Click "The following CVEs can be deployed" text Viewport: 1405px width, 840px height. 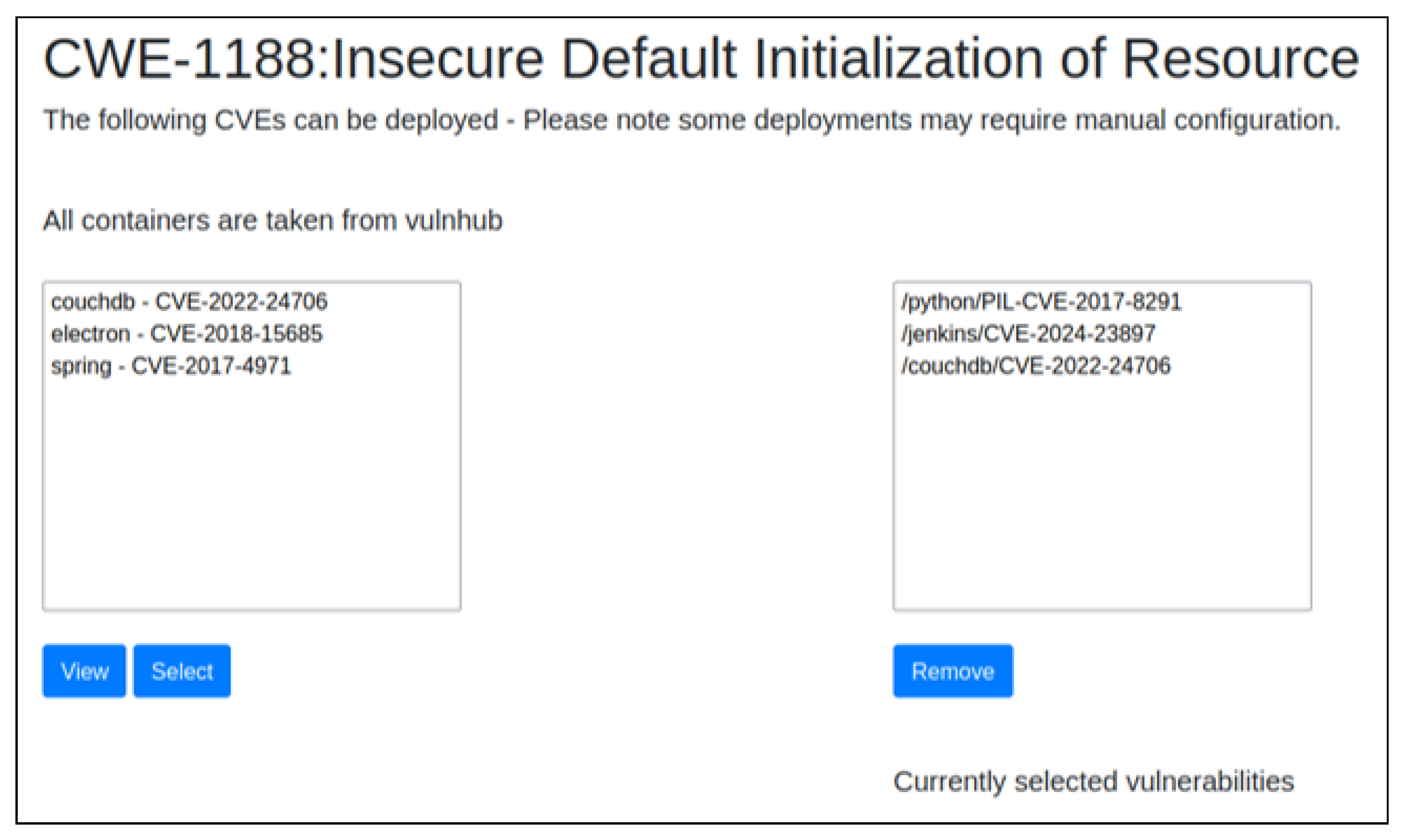(271, 120)
